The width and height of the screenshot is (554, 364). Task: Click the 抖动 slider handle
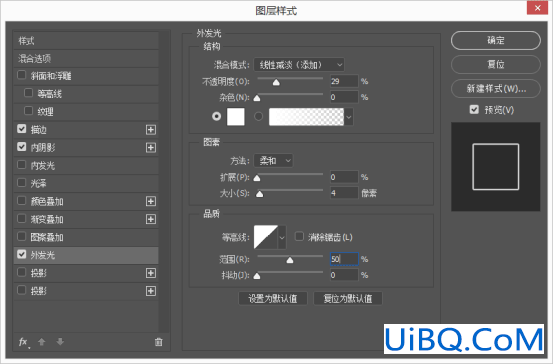click(257, 276)
